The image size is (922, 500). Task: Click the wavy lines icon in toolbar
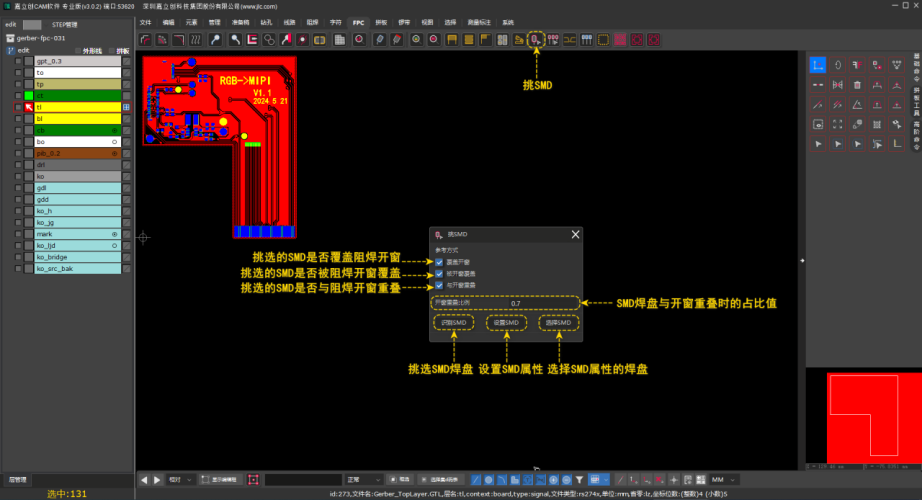(x=196, y=40)
